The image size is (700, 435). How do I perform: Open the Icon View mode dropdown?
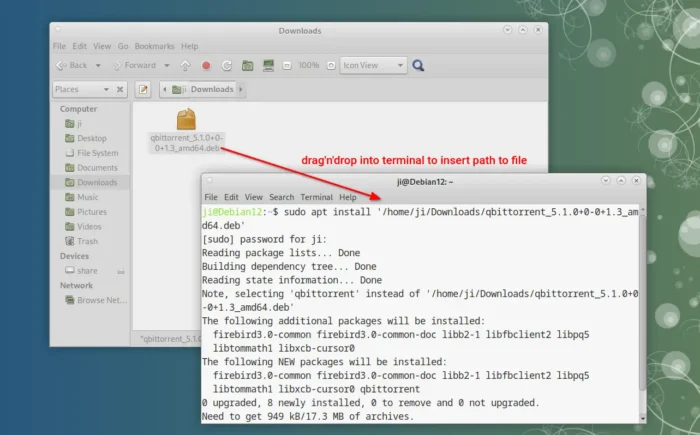pyautogui.click(x=373, y=65)
